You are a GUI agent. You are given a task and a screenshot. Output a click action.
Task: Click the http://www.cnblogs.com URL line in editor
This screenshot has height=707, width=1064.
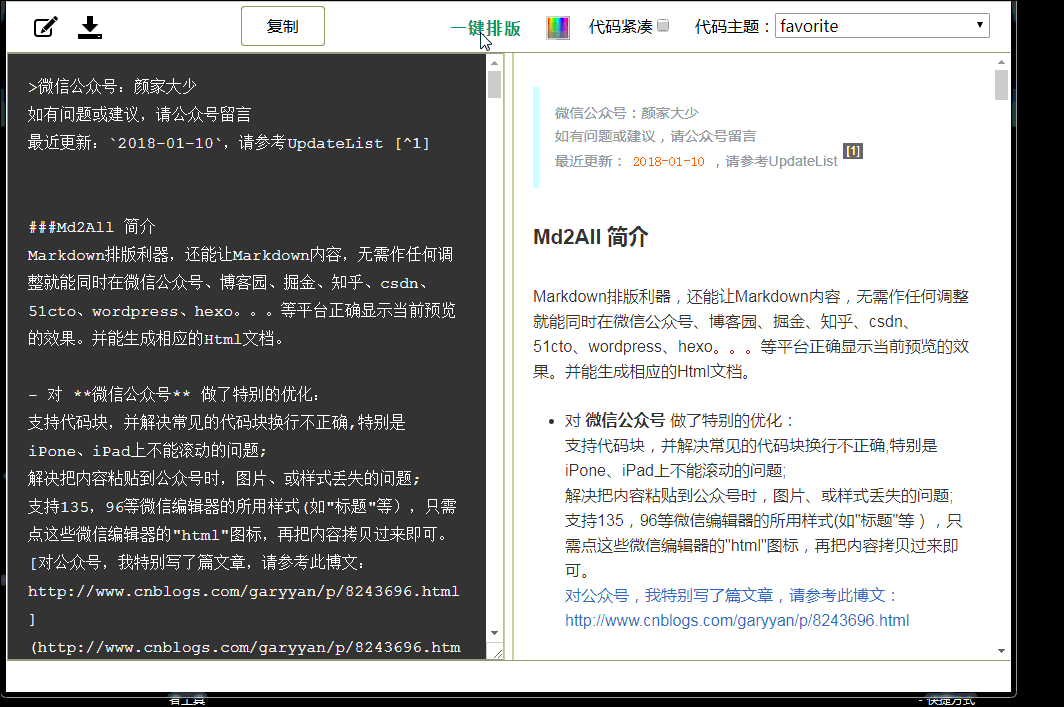coord(244,591)
